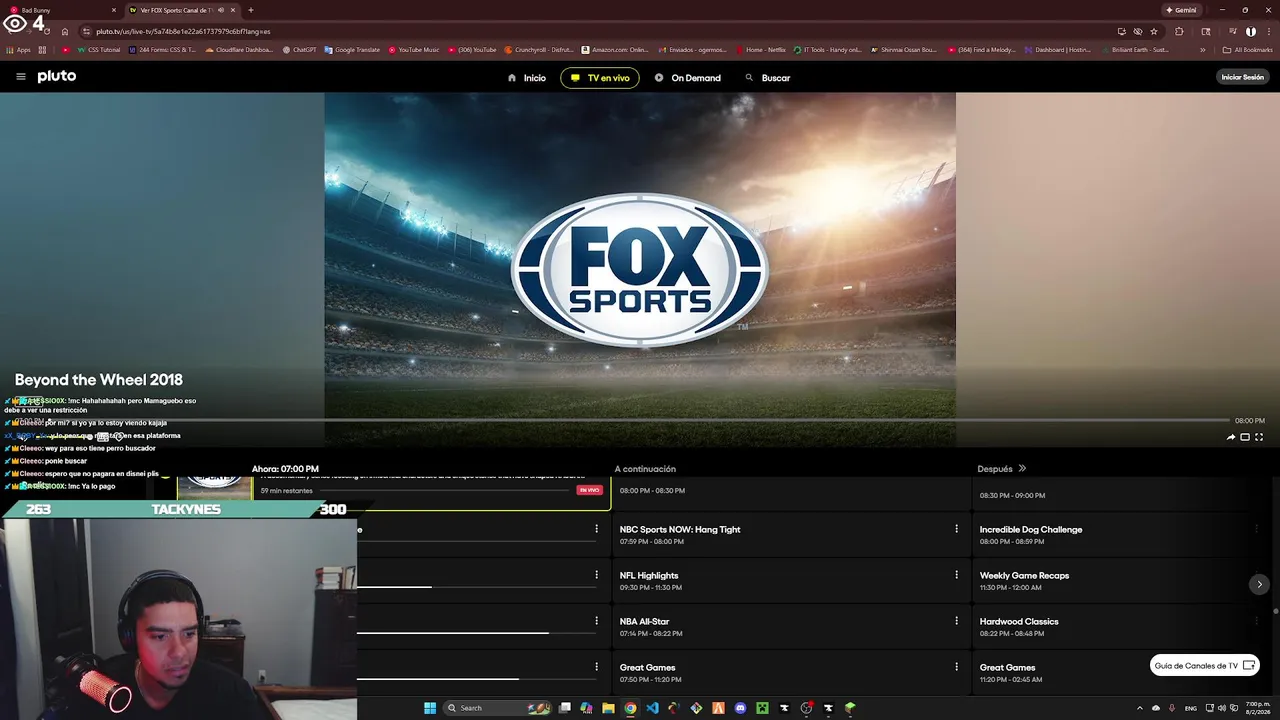Viewport: 1280px width, 720px height.
Task: Click the share arrow icon on the player
Action: click(1231, 437)
